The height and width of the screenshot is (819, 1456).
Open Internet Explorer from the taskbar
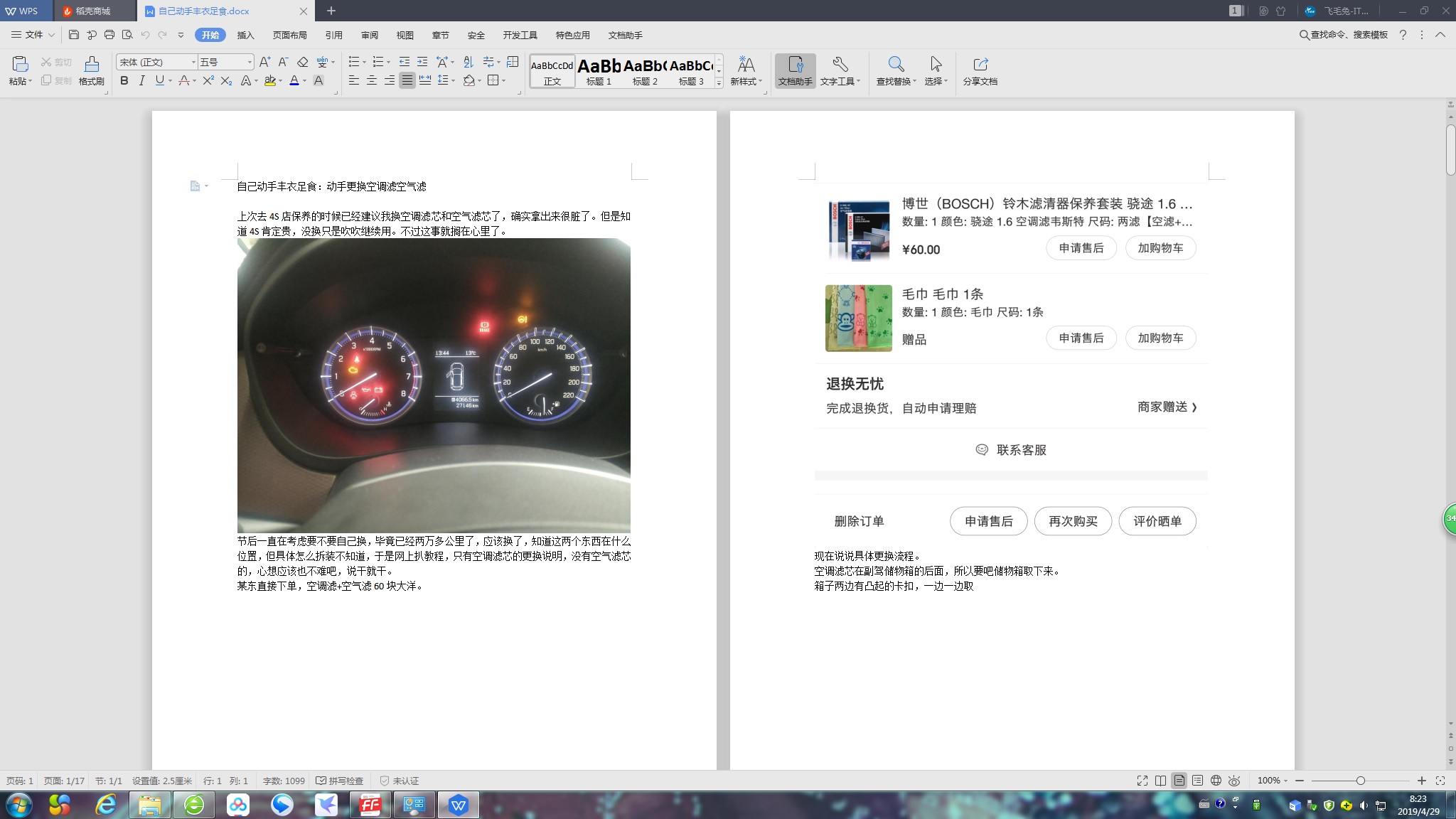[106, 805]
